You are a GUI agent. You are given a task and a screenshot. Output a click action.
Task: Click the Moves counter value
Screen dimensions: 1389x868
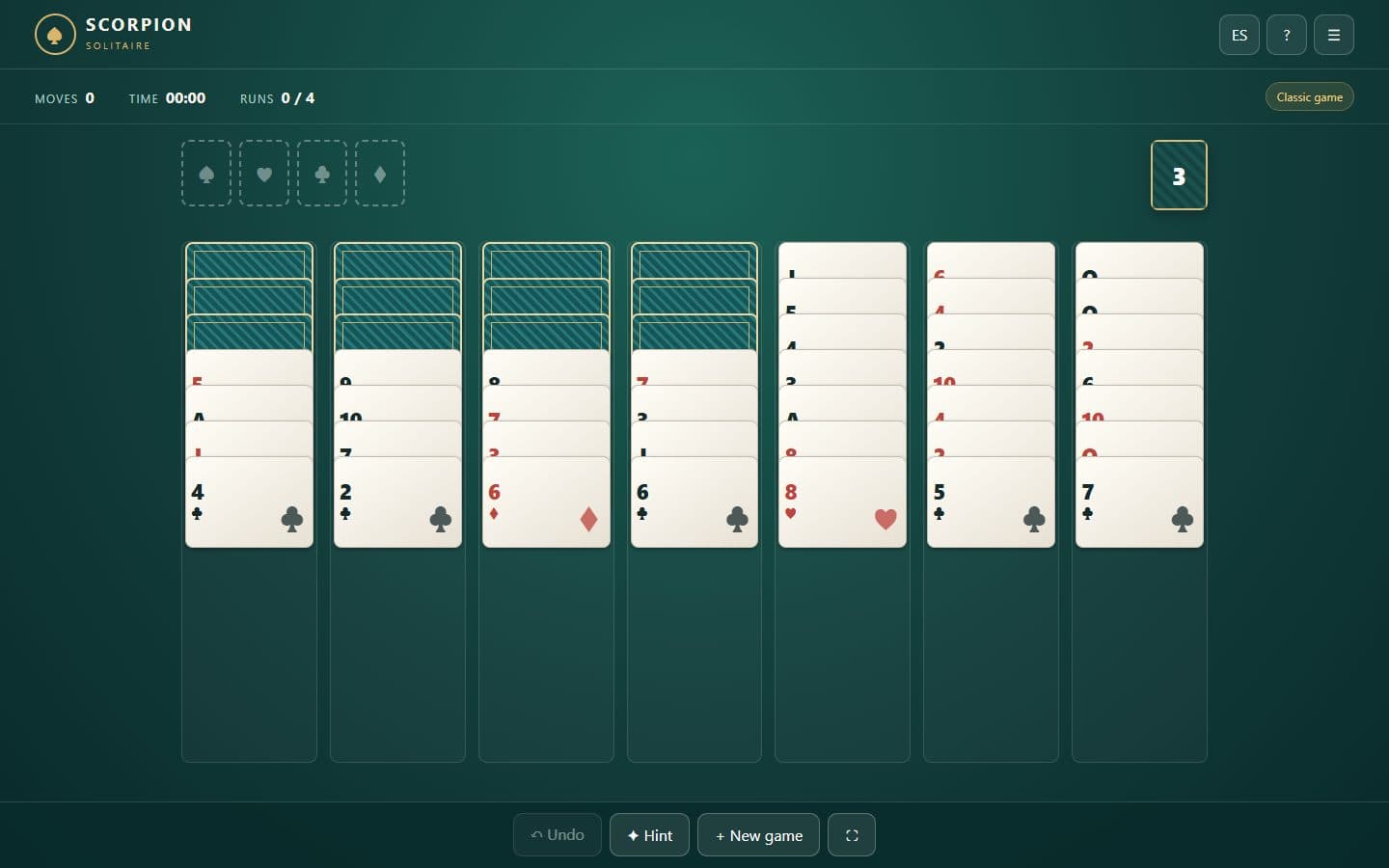point(90,97)
